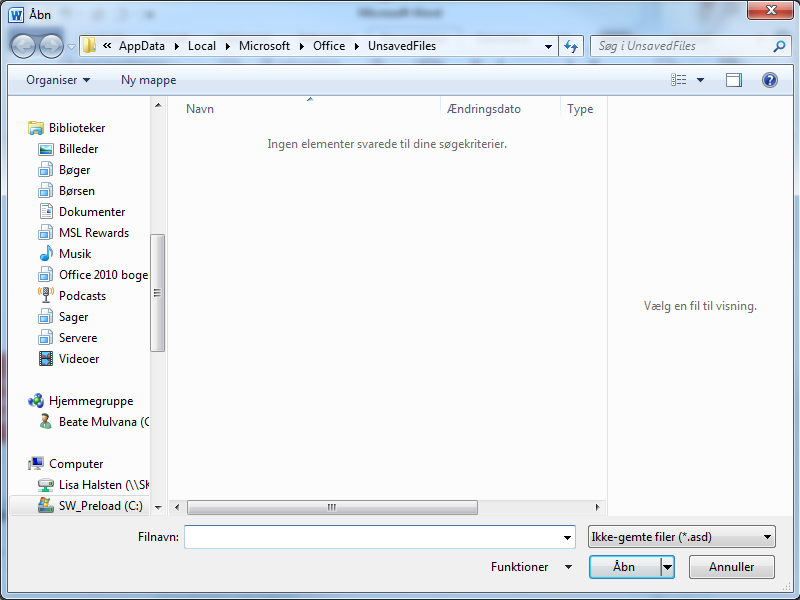Viewport: 800px width, 600px height.
Task: Click the refresh icon beside address bar
Action: [571, 46]
